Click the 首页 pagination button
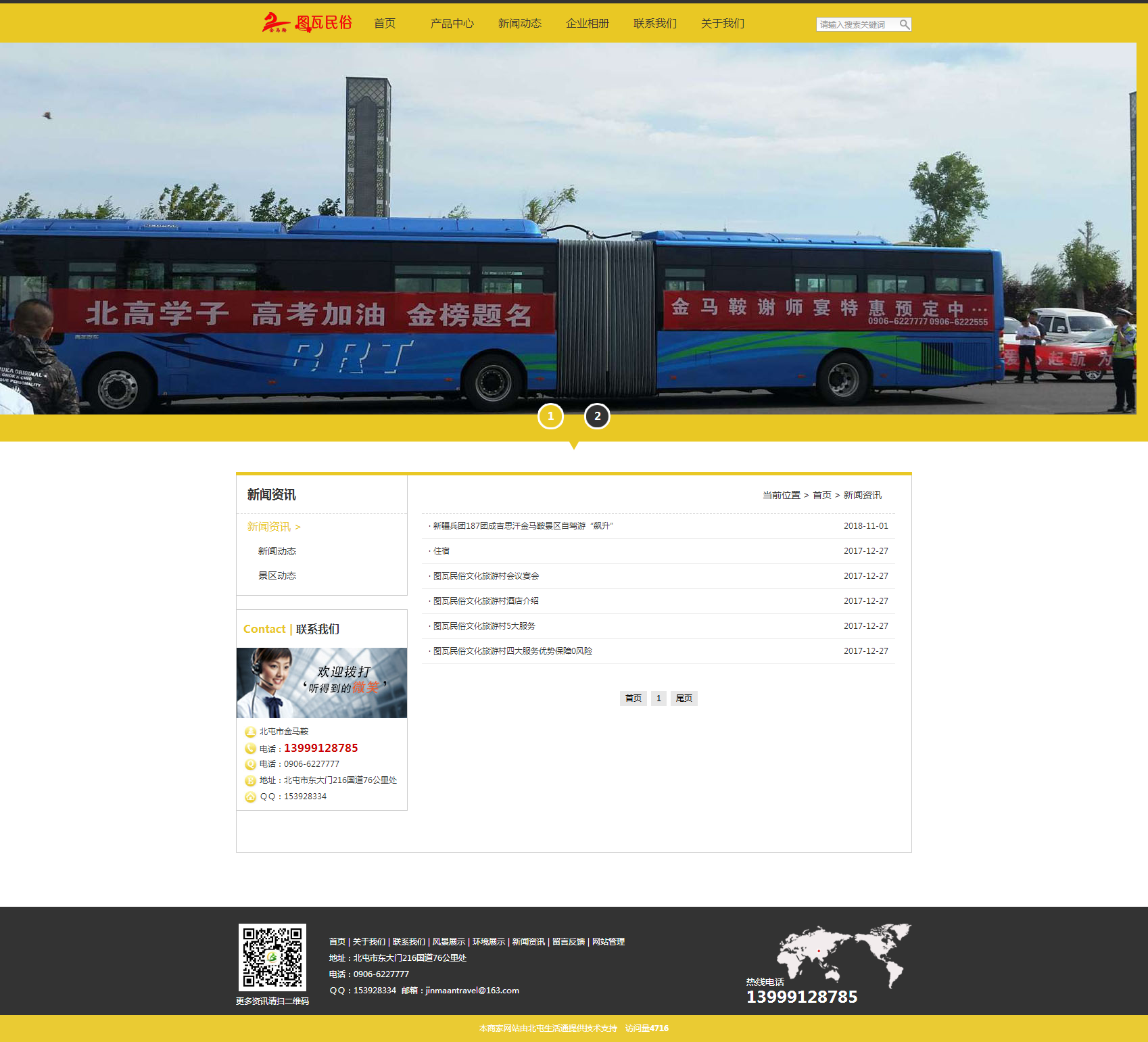This screenshot has height=1042, width=1148. pyautogui.click(x=633, y=698)
